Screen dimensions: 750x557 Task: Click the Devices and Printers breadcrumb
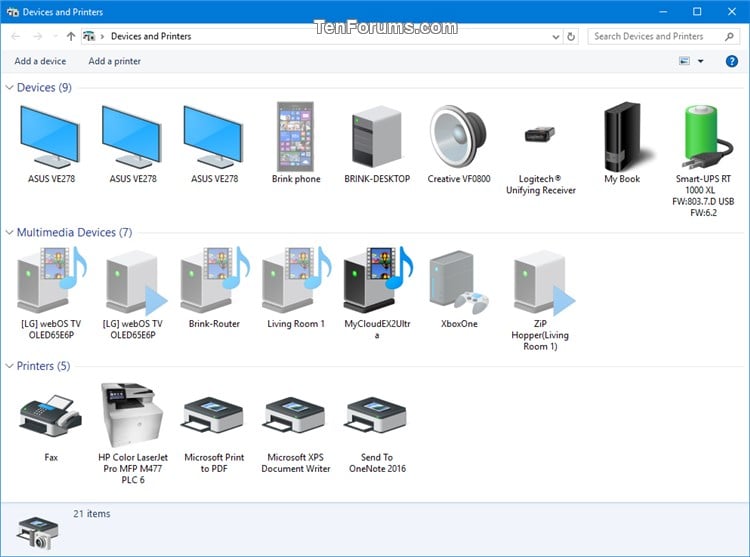tap(151, 36)
